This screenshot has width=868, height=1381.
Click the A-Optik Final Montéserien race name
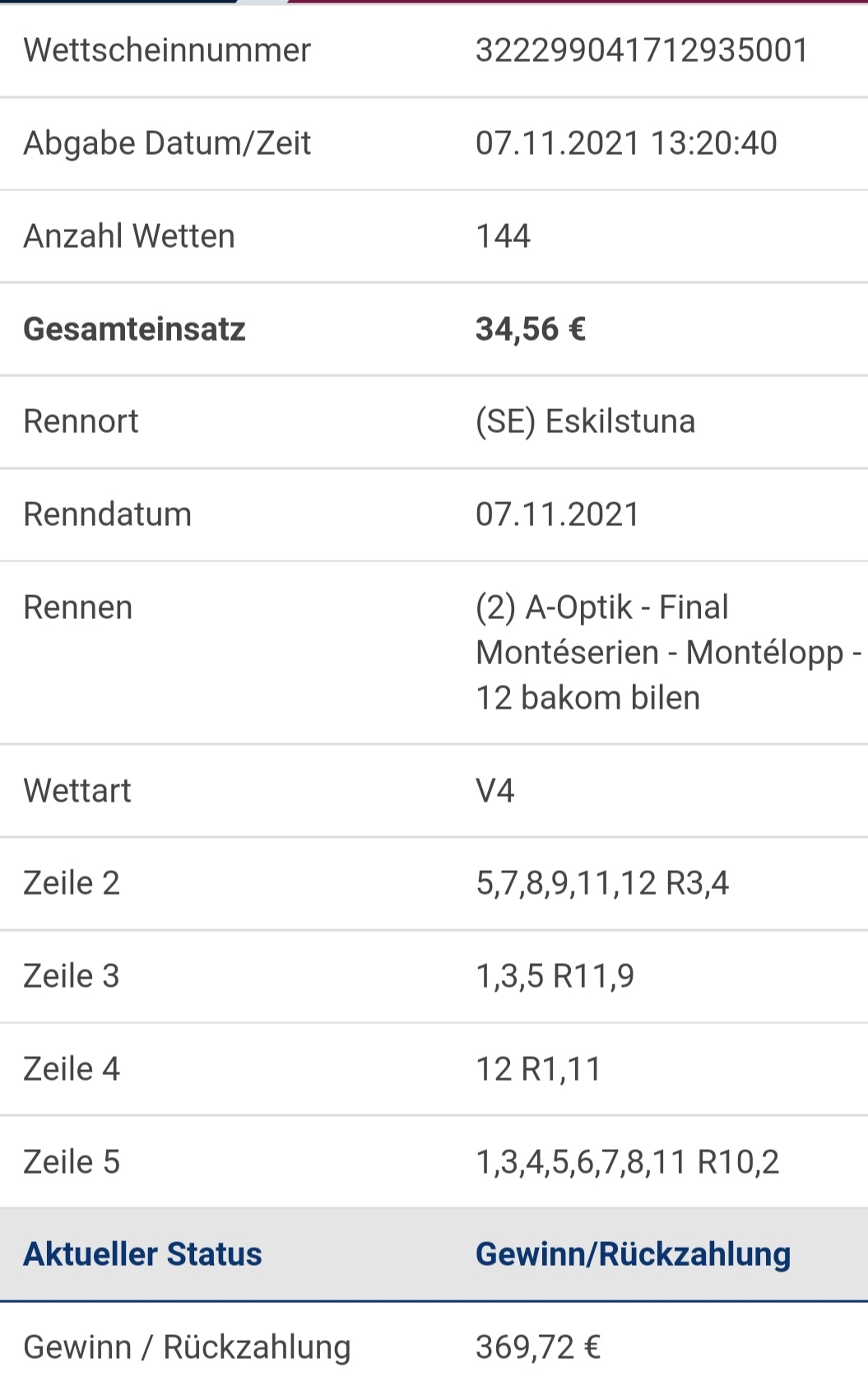point(668,653)
